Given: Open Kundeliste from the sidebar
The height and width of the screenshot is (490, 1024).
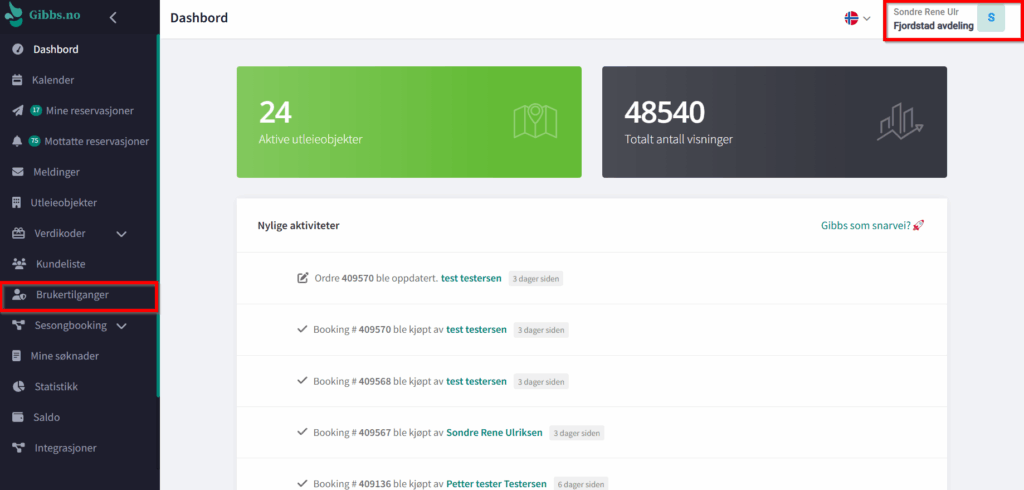Looking at the screenshot, I should (60, 264).
